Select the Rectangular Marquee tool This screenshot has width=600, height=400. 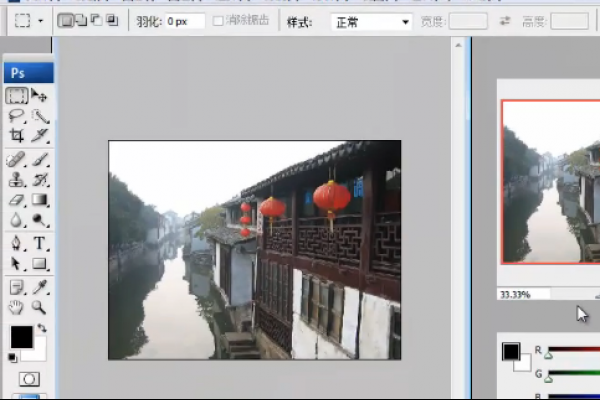tap(16, 95)
